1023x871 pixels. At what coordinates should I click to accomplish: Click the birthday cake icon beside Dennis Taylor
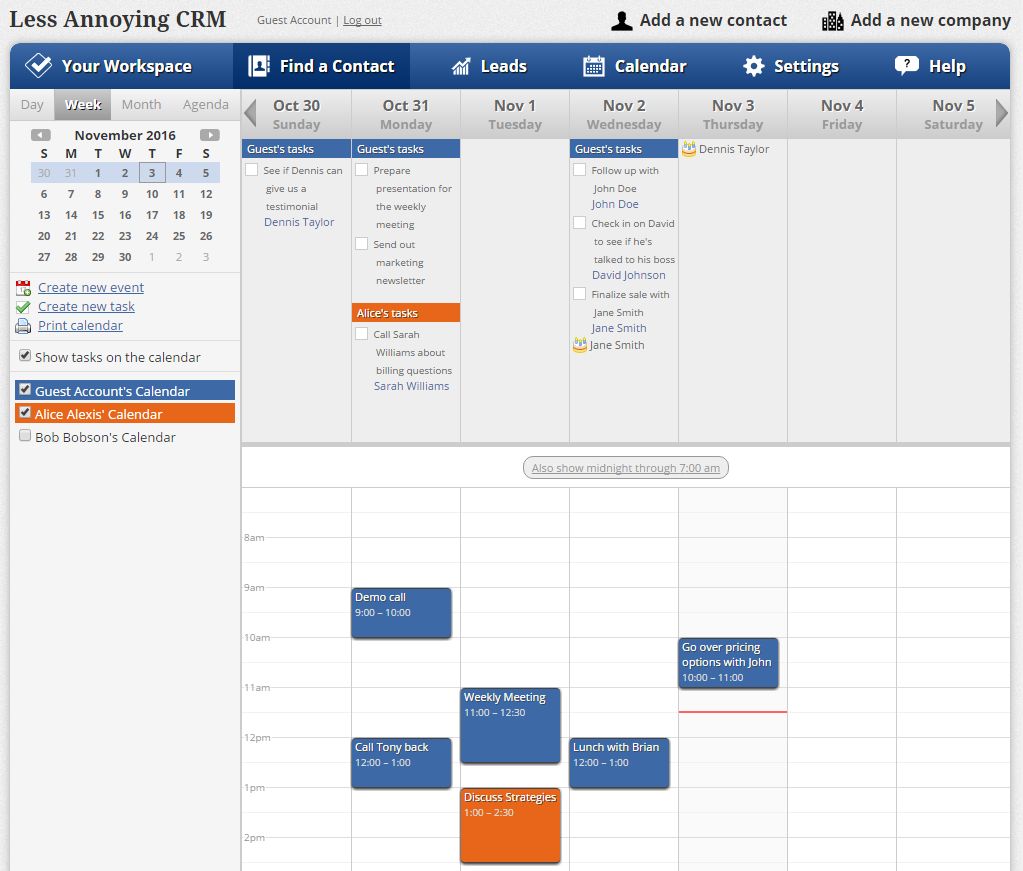tap(688, 149)
